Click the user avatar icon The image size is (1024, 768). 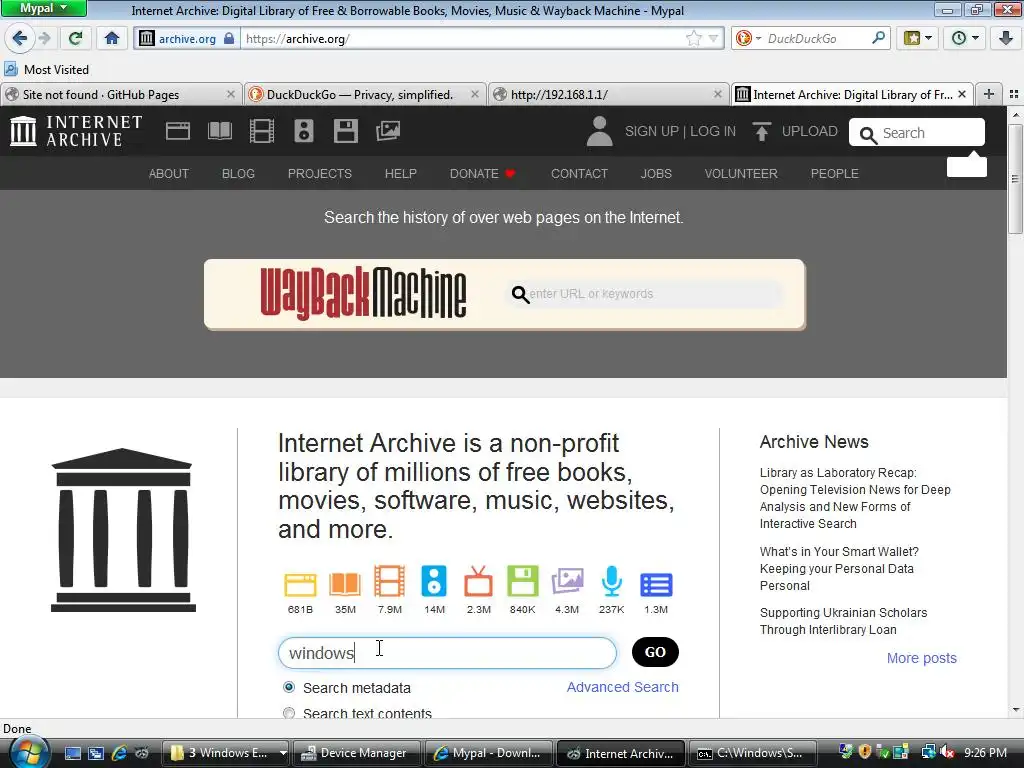[599, 131]
